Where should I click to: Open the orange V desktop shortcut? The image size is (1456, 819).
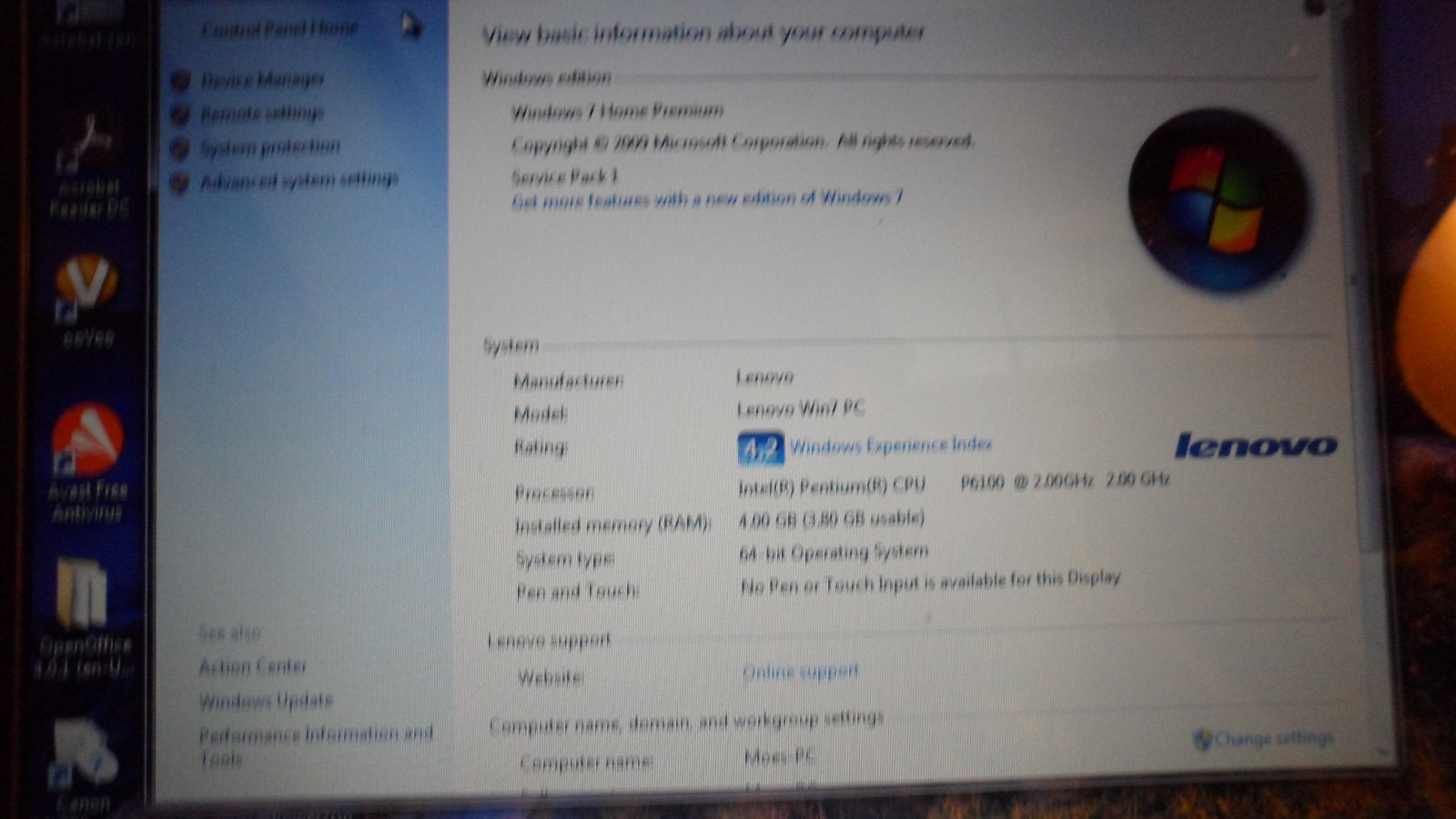pos(87,300)
